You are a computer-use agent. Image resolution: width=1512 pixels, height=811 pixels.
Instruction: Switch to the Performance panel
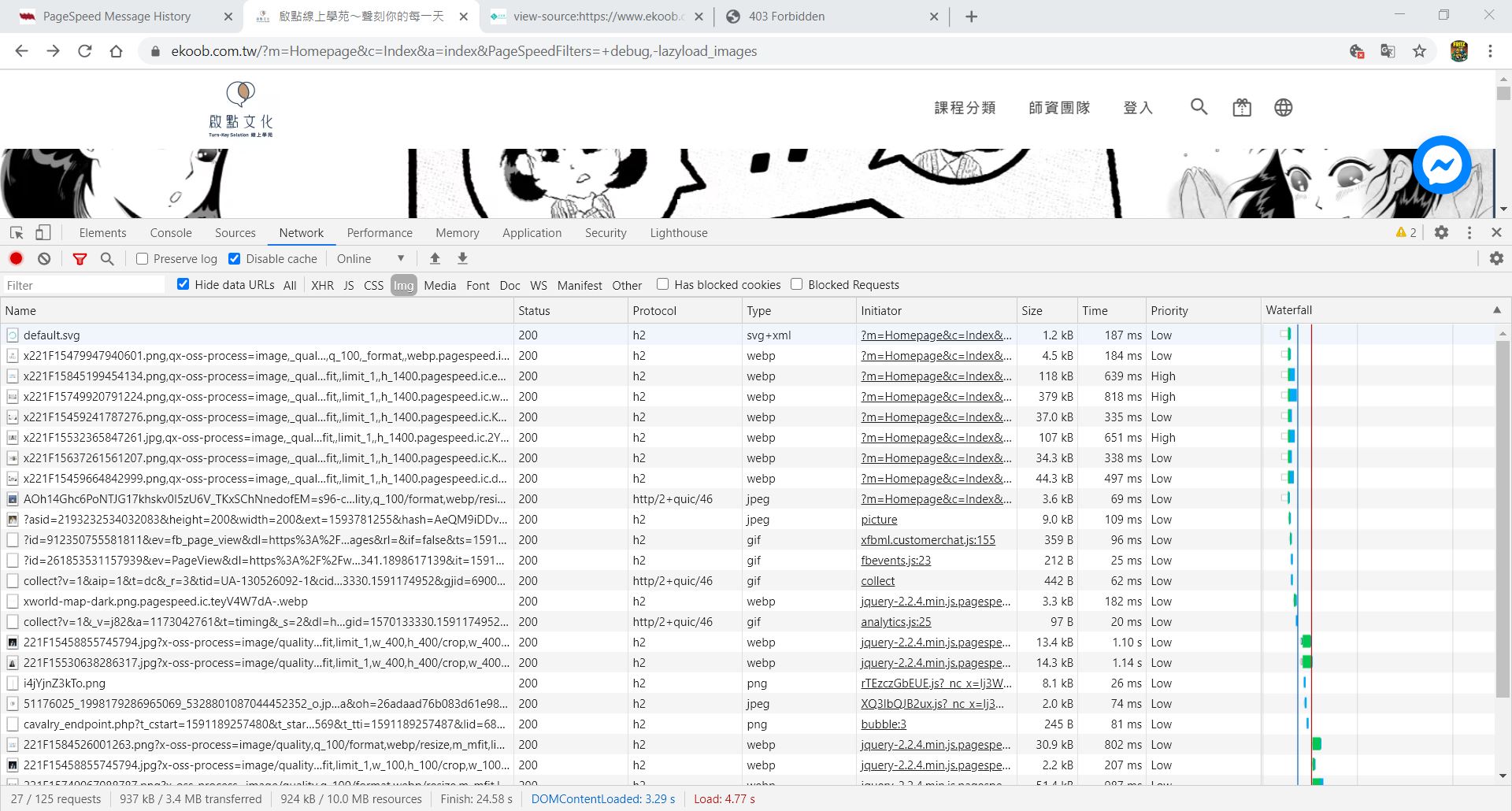380,233
